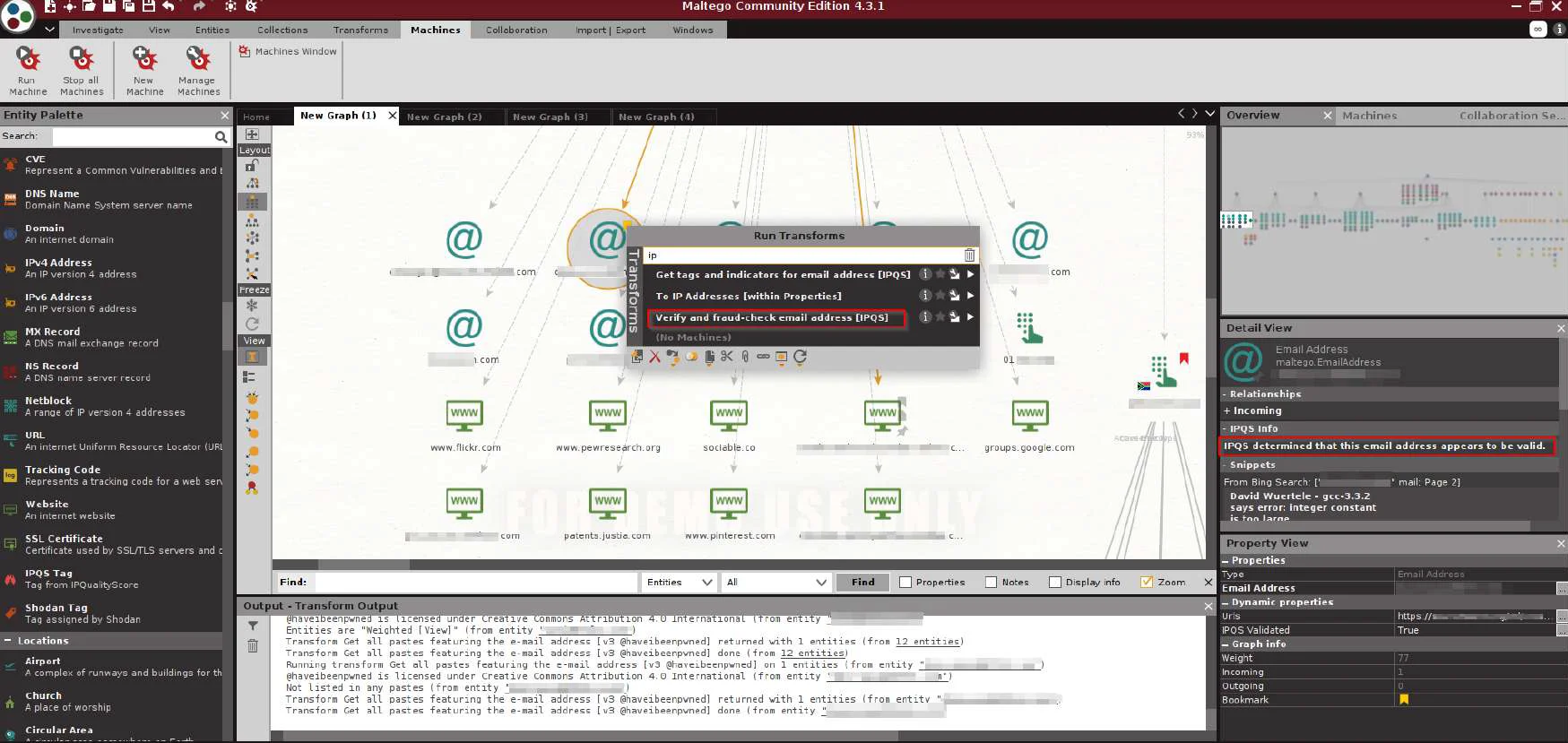Select the IPQS Tag entity in palette
The width and height of the screenshot is (1568, 743).
click(111, 579)
